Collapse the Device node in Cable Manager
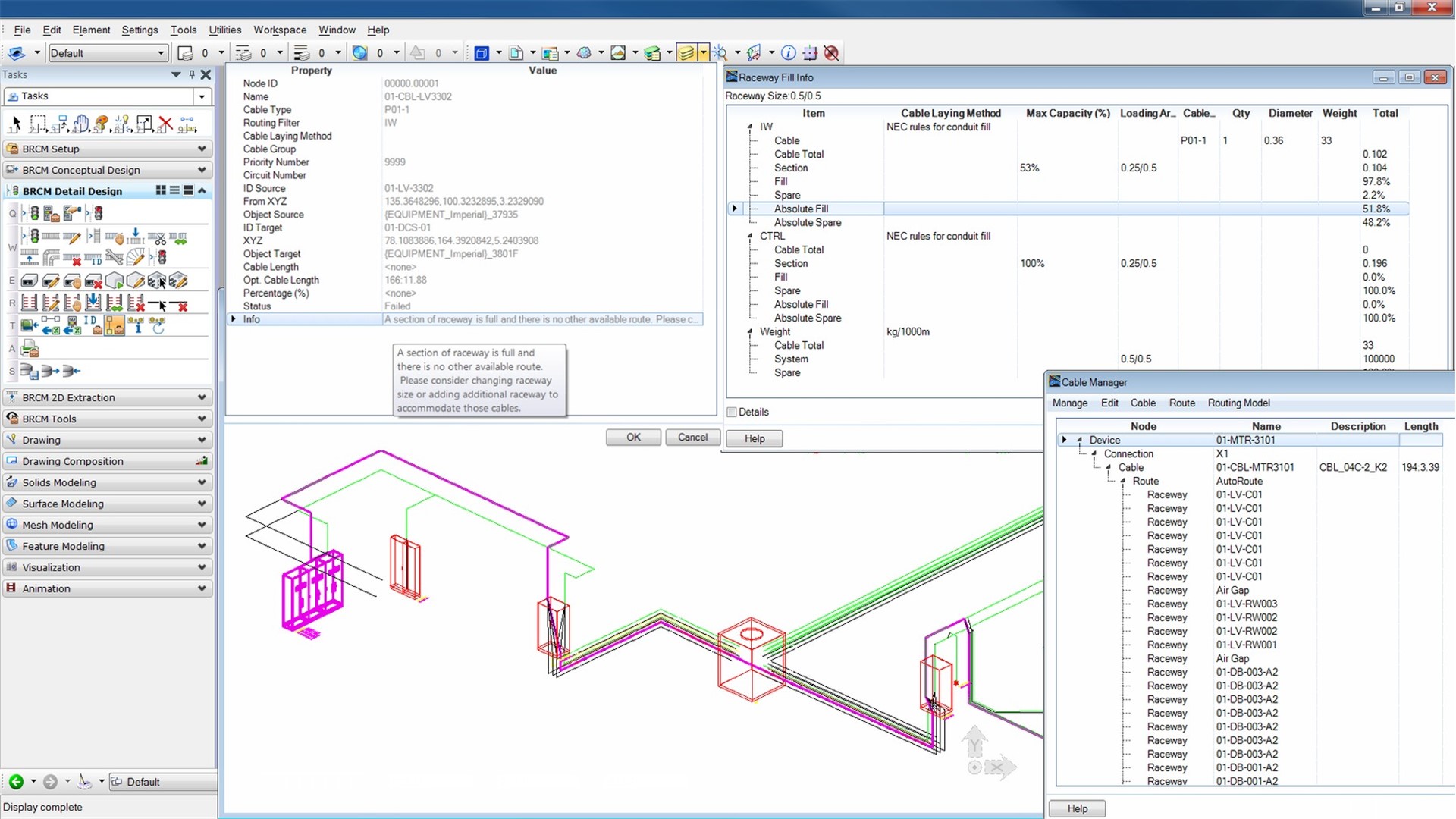This screenshot has width=1456, height=819. tap(1079, 440)
